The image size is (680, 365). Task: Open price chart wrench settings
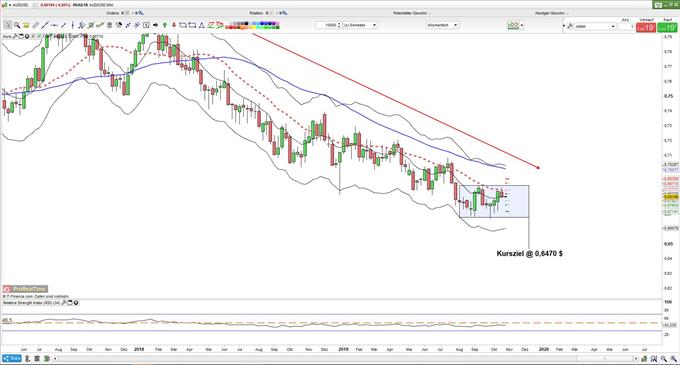tap(15, 36)
